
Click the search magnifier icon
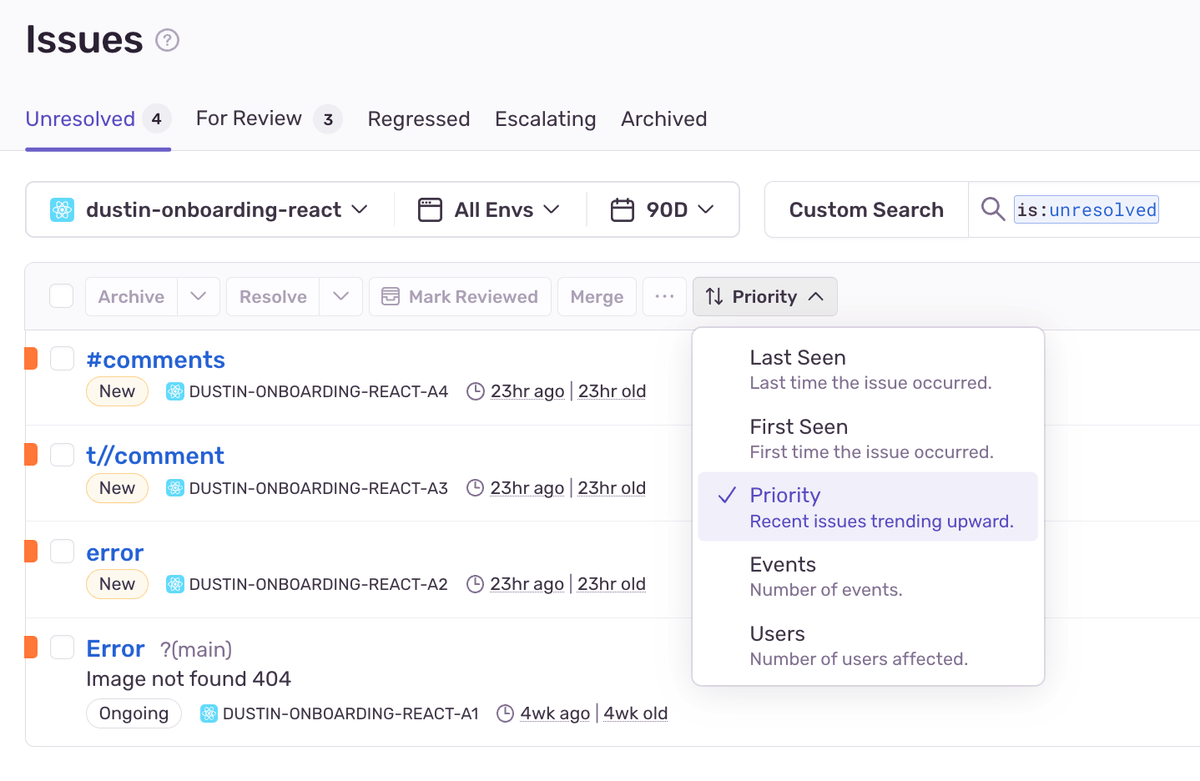click(992, 209)
